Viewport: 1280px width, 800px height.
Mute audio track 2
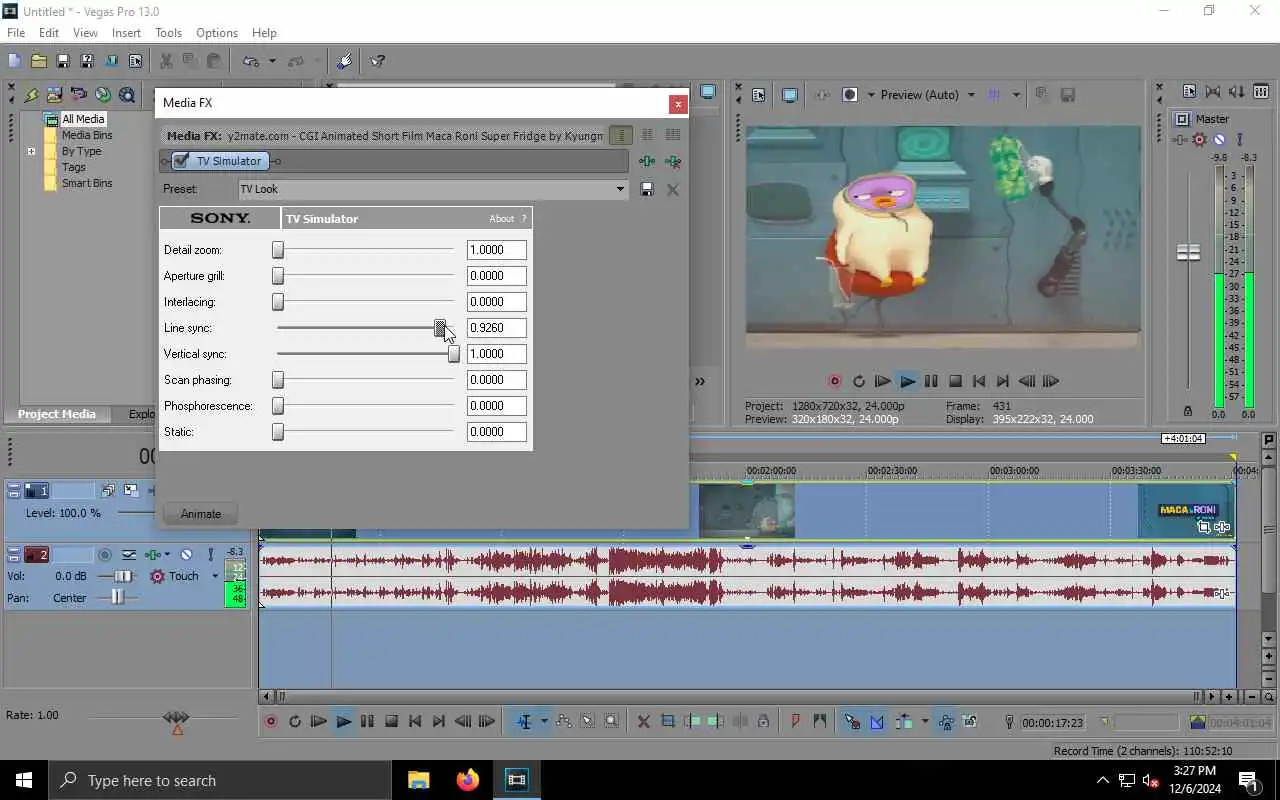tap(186, 554)
